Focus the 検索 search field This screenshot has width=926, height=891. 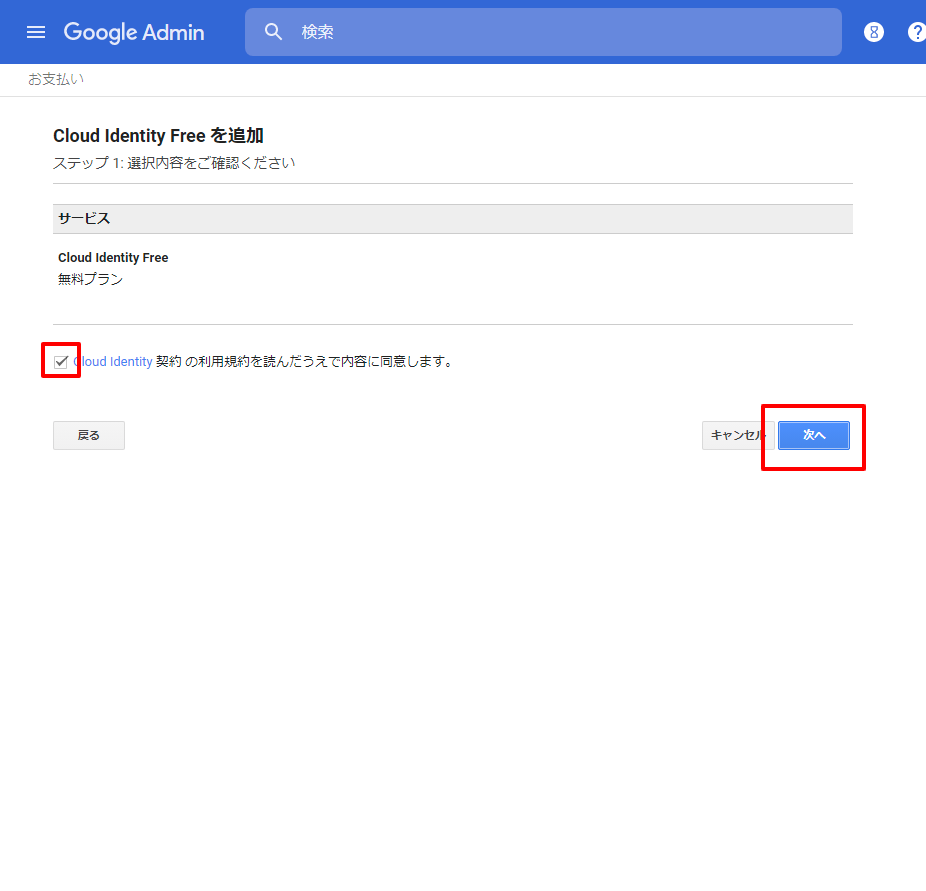coord(543,32)
